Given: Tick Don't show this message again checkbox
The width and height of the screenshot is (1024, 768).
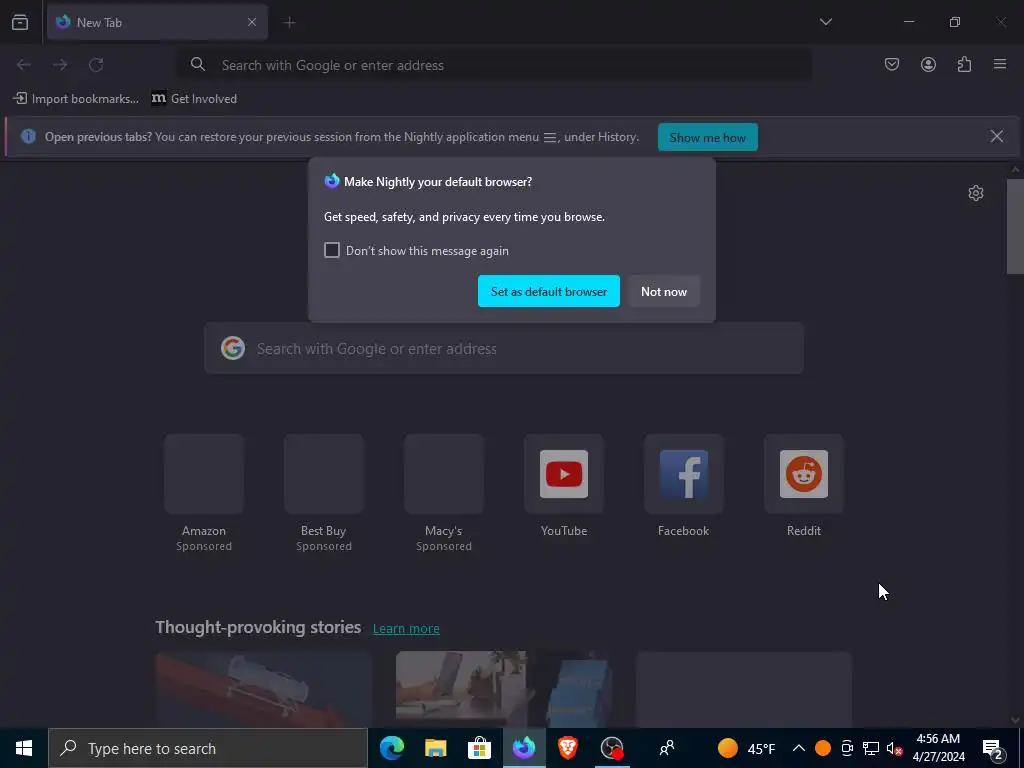Looking at the screenshot, I should 332,250.
